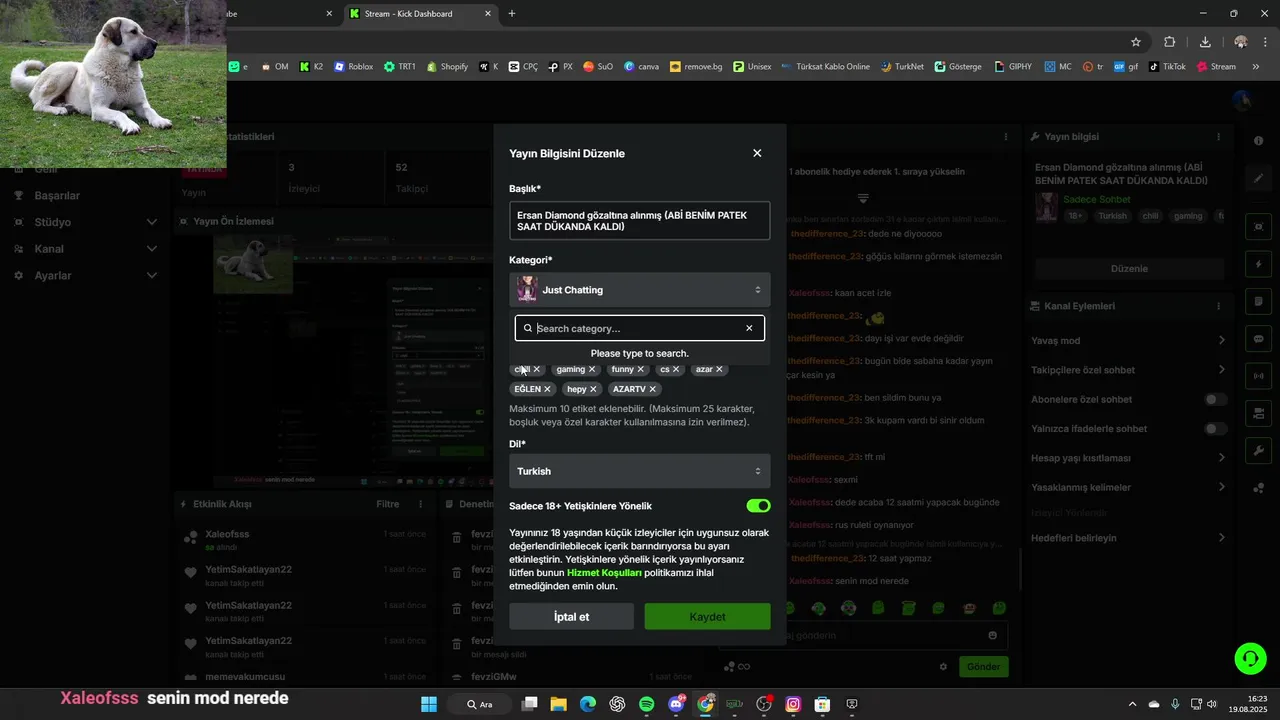Remove the chill tag

click(x=537, y=369)
